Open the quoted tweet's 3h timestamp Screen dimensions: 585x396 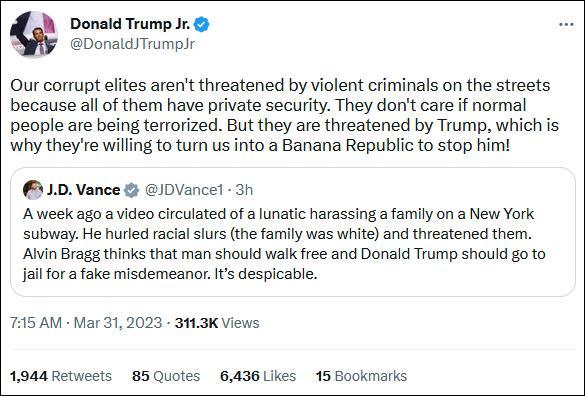[x=244, y=190]
